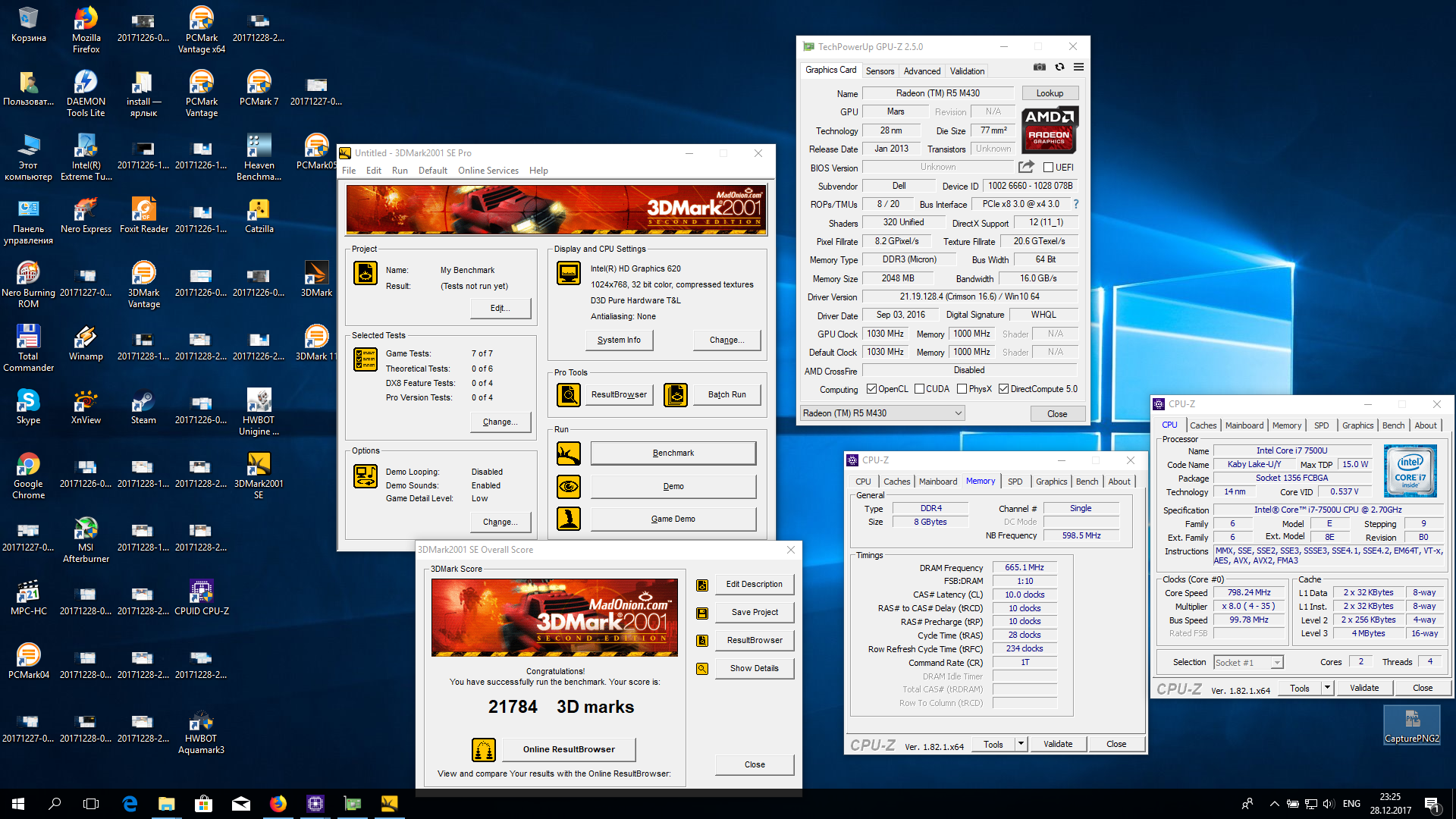The image size is (1456, 819).
Task: Click the ENG language indicator in tray
Action: (x=1351, y=804)
